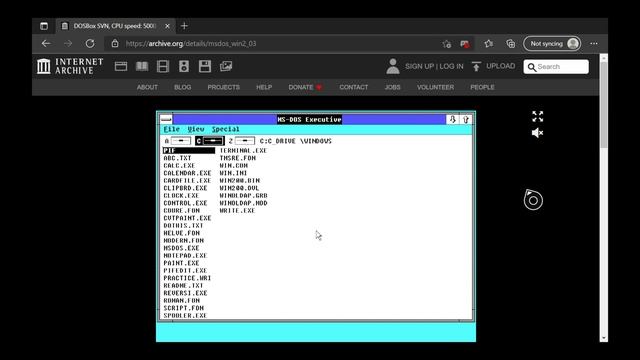Viewport: 640px width, 360px height.
Task: Open a new browser tab
Action: [184, 26]
